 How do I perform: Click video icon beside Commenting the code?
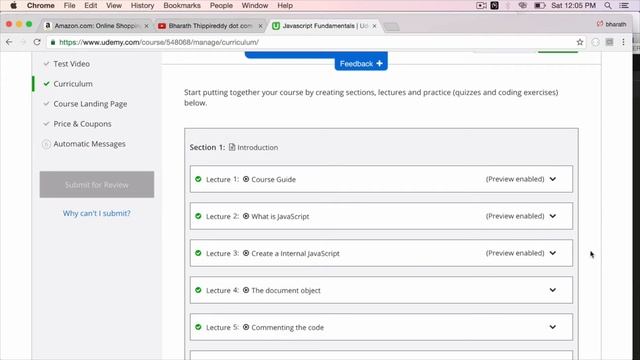click(x=246, y=327)
